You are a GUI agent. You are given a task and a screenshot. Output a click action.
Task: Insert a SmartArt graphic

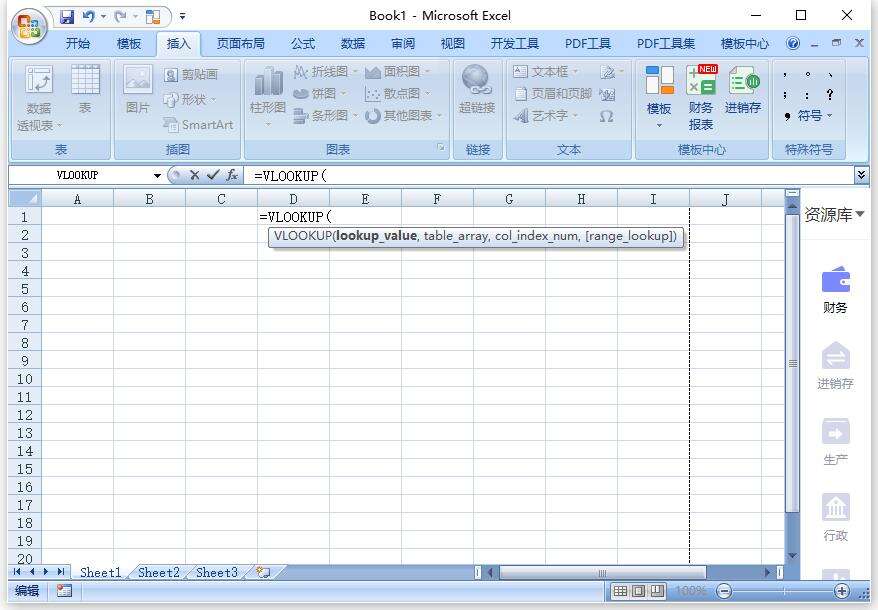click(198, 124)
